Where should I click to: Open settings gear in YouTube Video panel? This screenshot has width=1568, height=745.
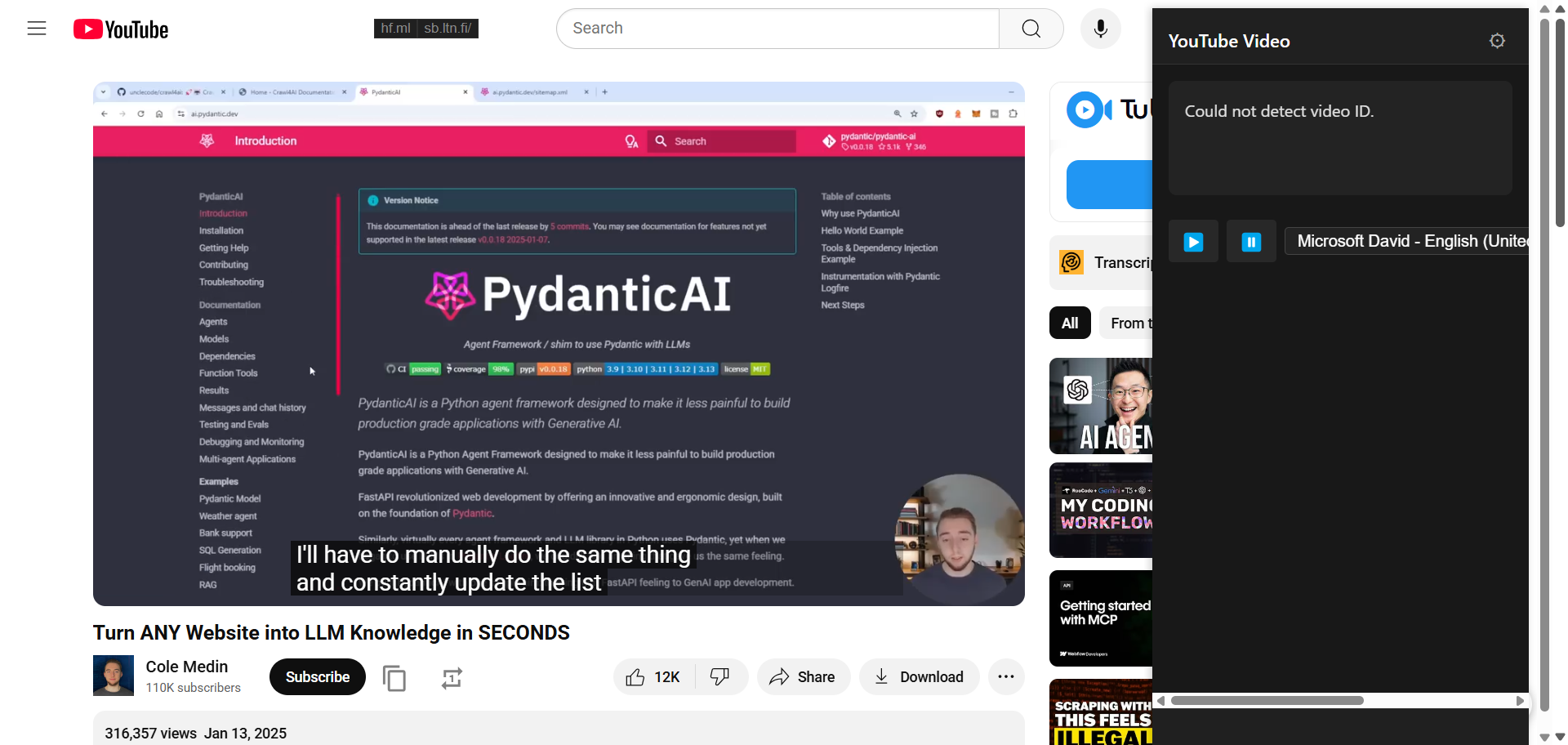click(x=1497, y=41)
